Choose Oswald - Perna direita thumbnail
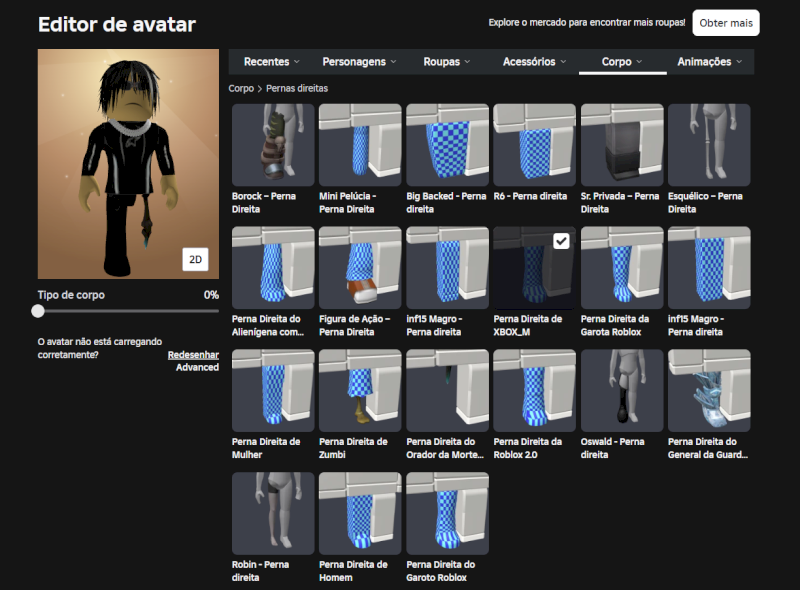Viewport: 800px width, 590px height. click(622, 390)
